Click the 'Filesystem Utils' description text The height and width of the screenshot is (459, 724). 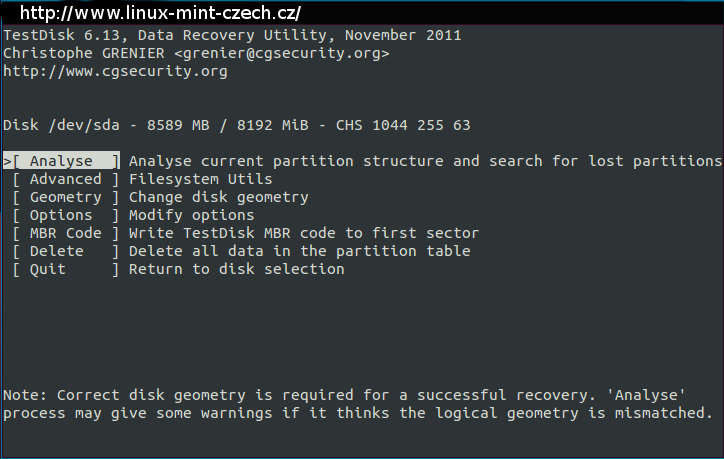pos(201,179)
